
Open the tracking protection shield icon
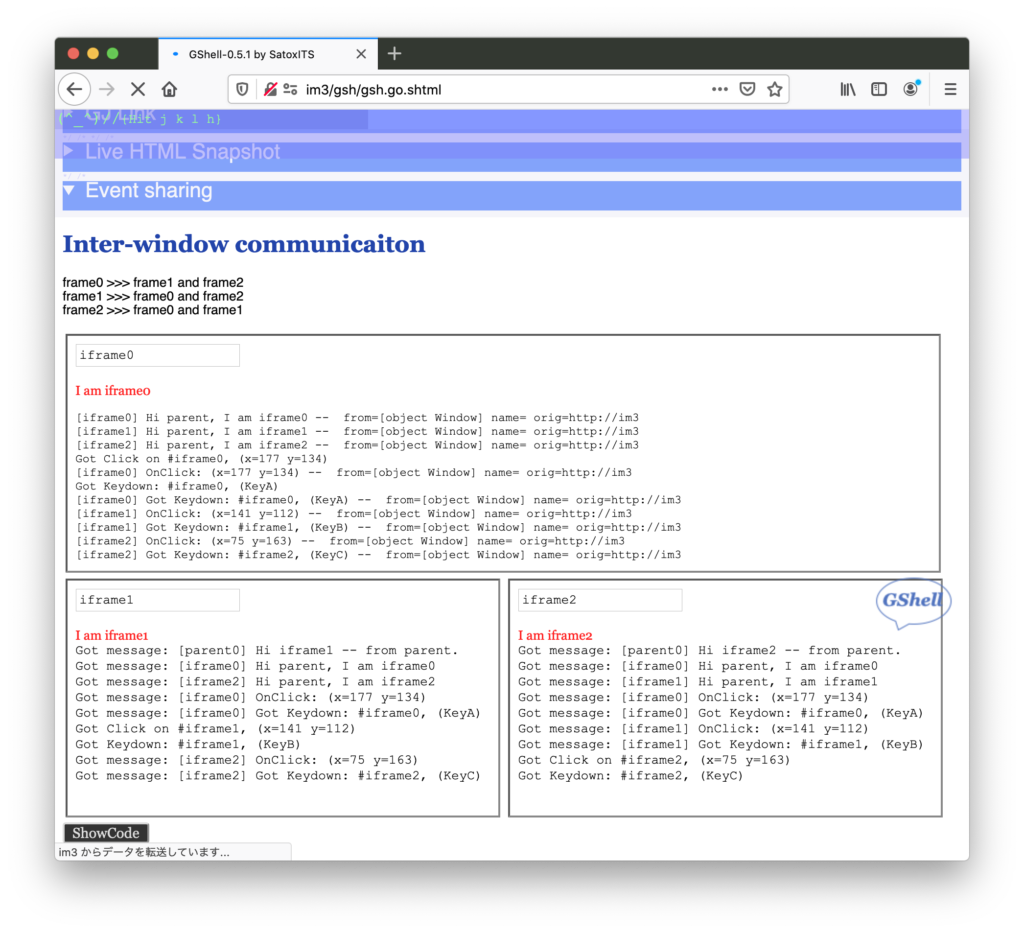242,89
